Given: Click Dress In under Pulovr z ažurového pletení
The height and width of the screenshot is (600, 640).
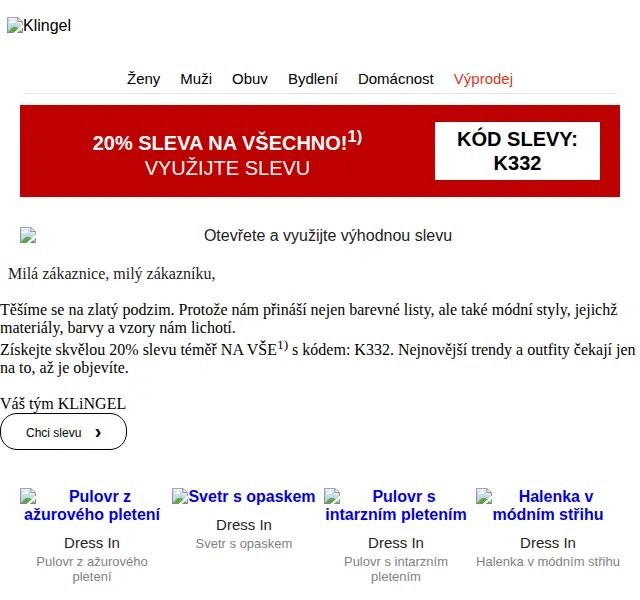Looking at the screenshot, I should (92, 543).
